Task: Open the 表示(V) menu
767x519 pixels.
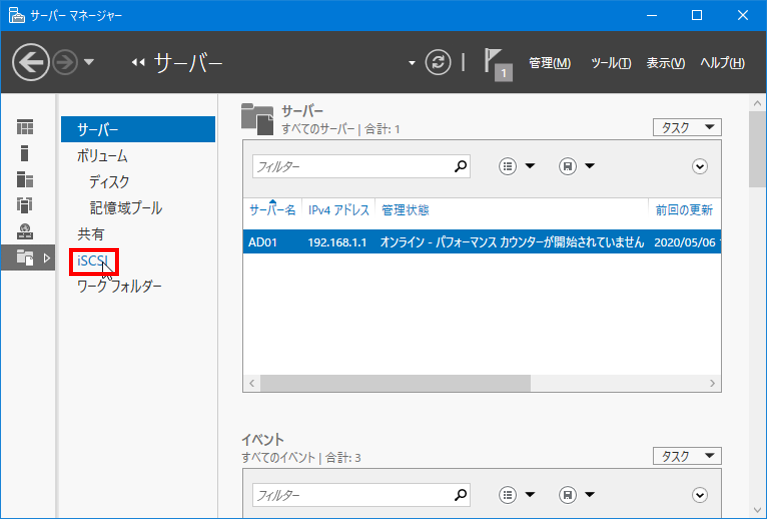Action: click(666, 63)
